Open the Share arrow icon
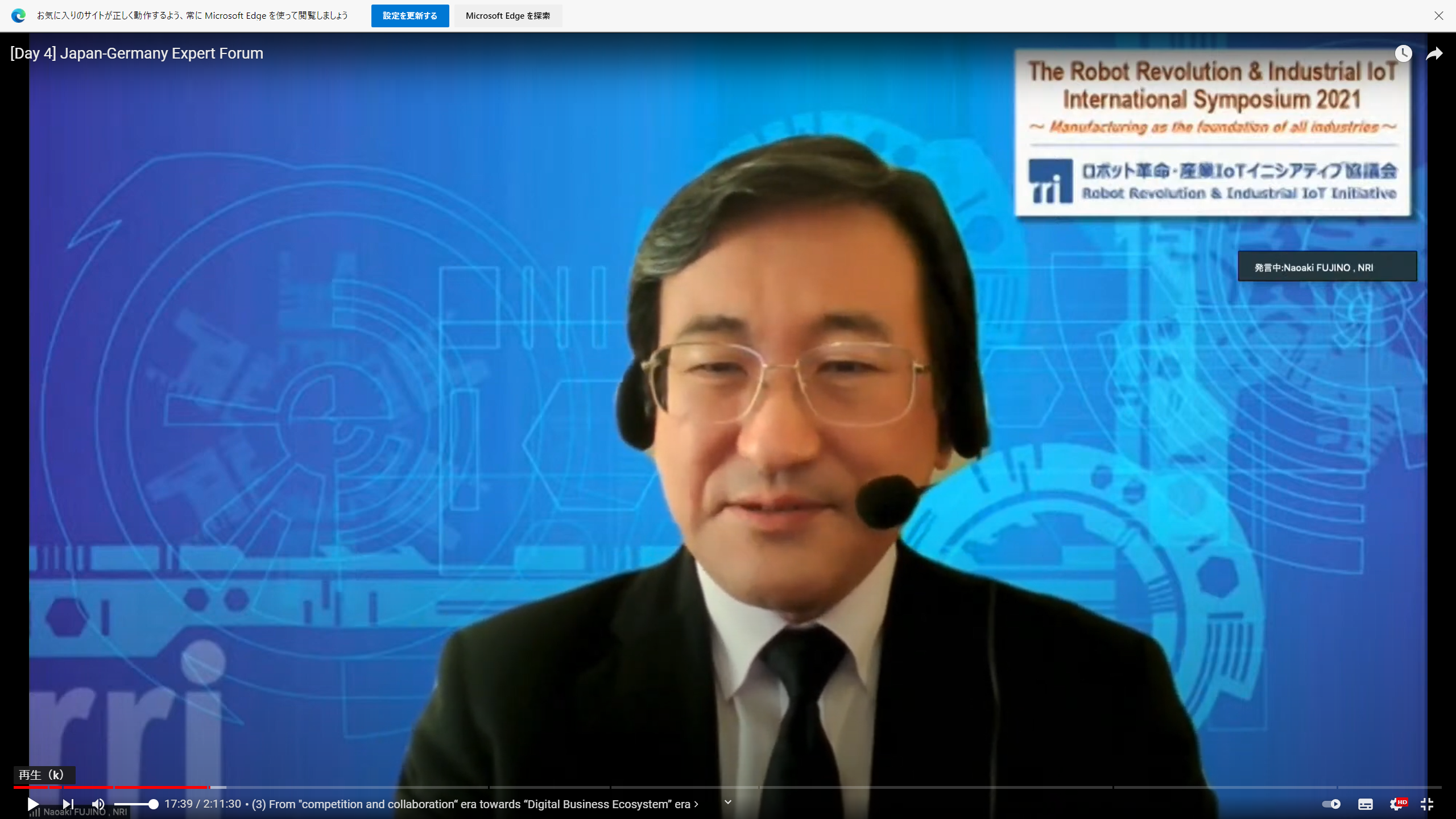 pos(1434,53)
